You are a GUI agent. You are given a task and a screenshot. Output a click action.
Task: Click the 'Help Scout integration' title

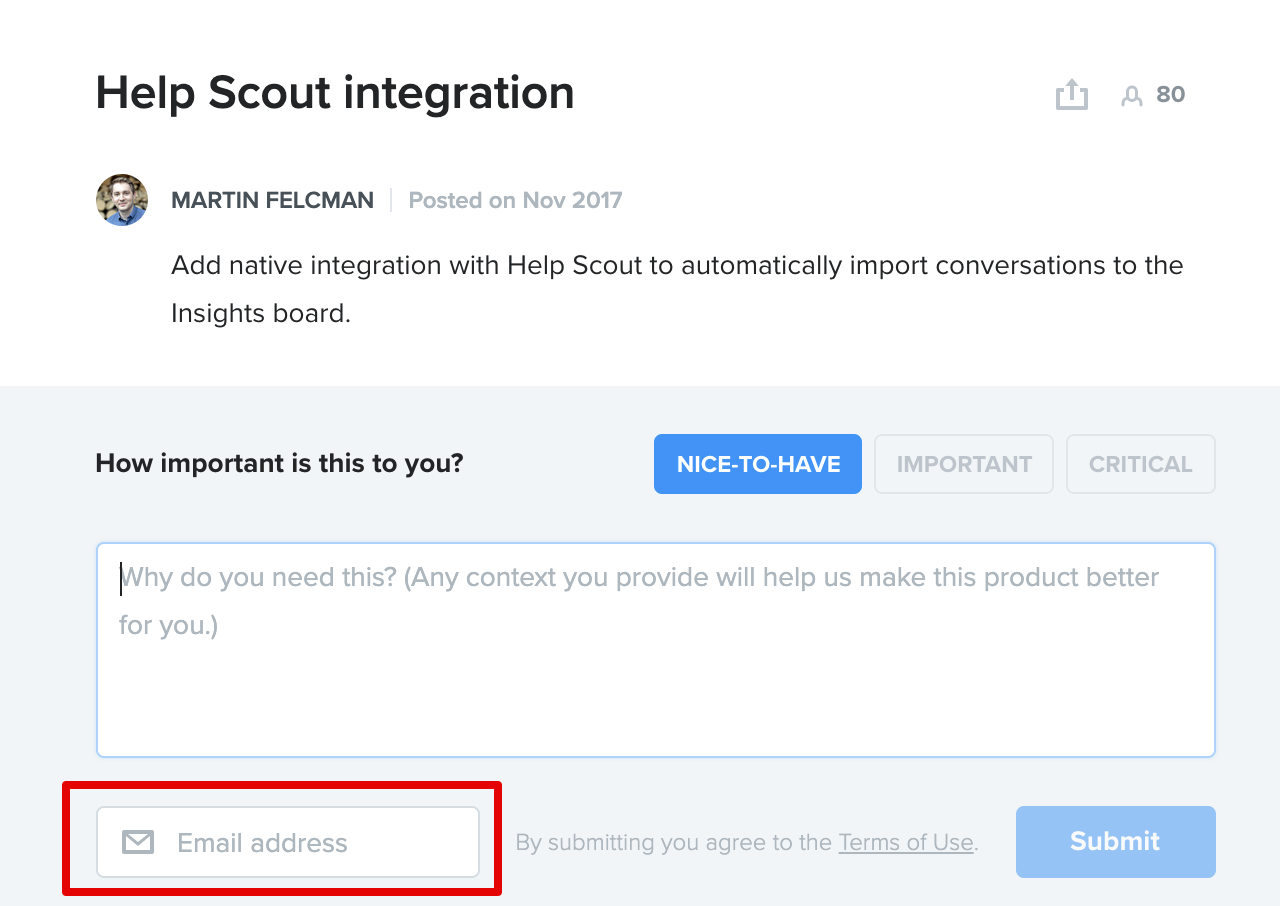335,93
